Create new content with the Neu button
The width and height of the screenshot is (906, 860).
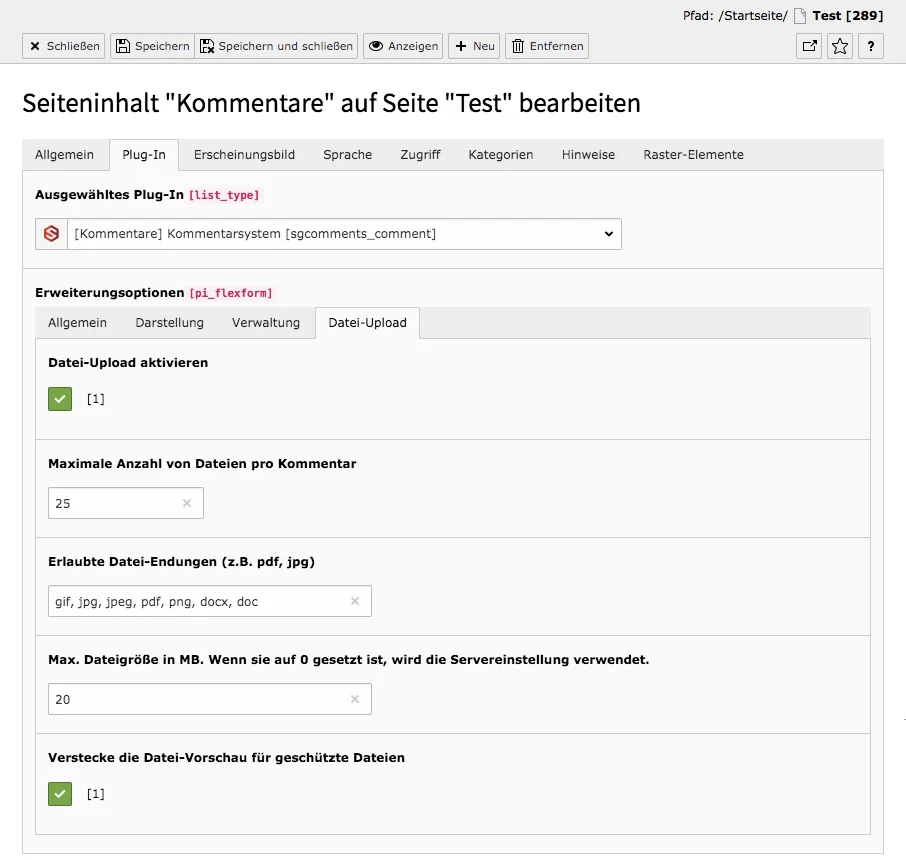click(474, 46)
